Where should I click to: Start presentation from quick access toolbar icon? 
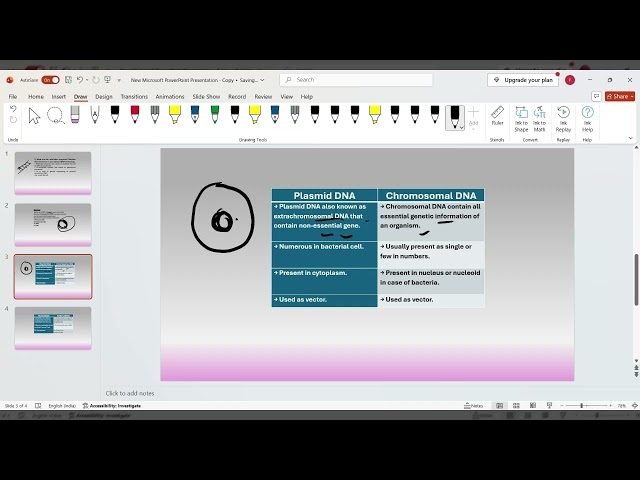tap(108, 80)
